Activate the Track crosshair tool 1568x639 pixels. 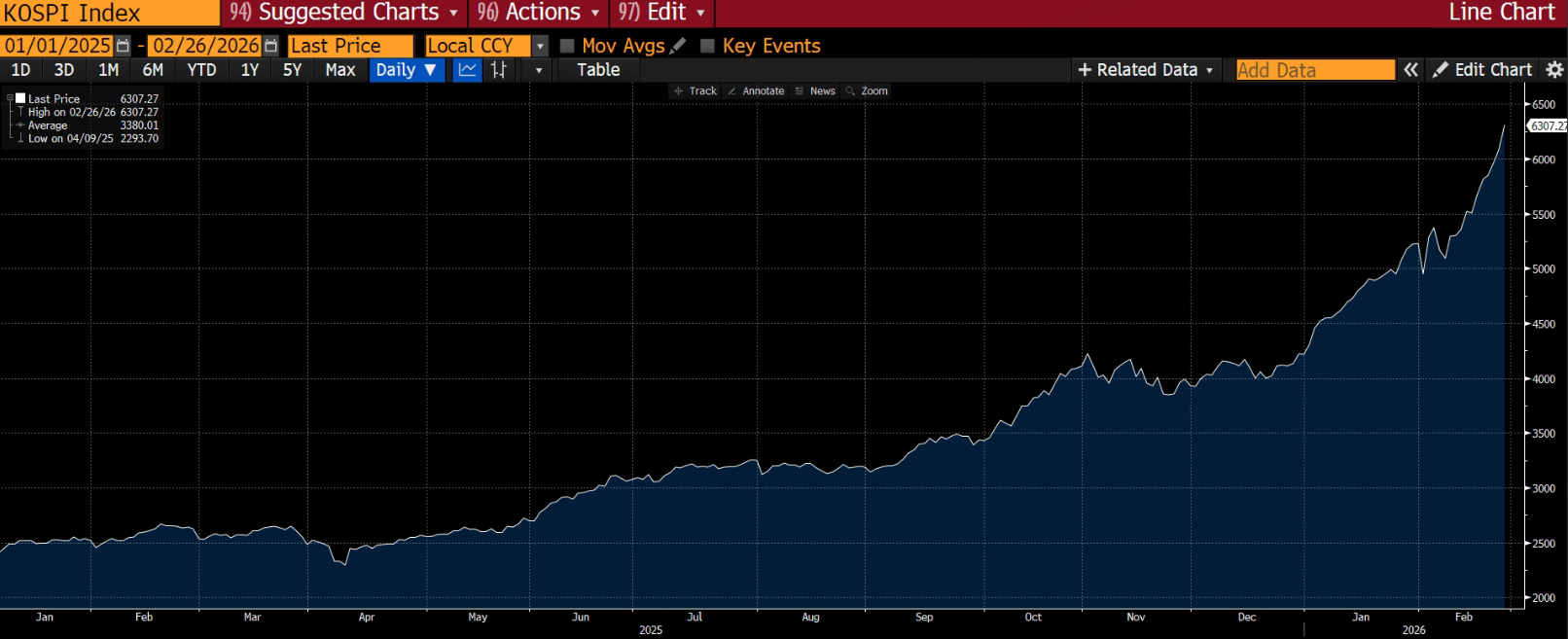(x=695, y=91)
